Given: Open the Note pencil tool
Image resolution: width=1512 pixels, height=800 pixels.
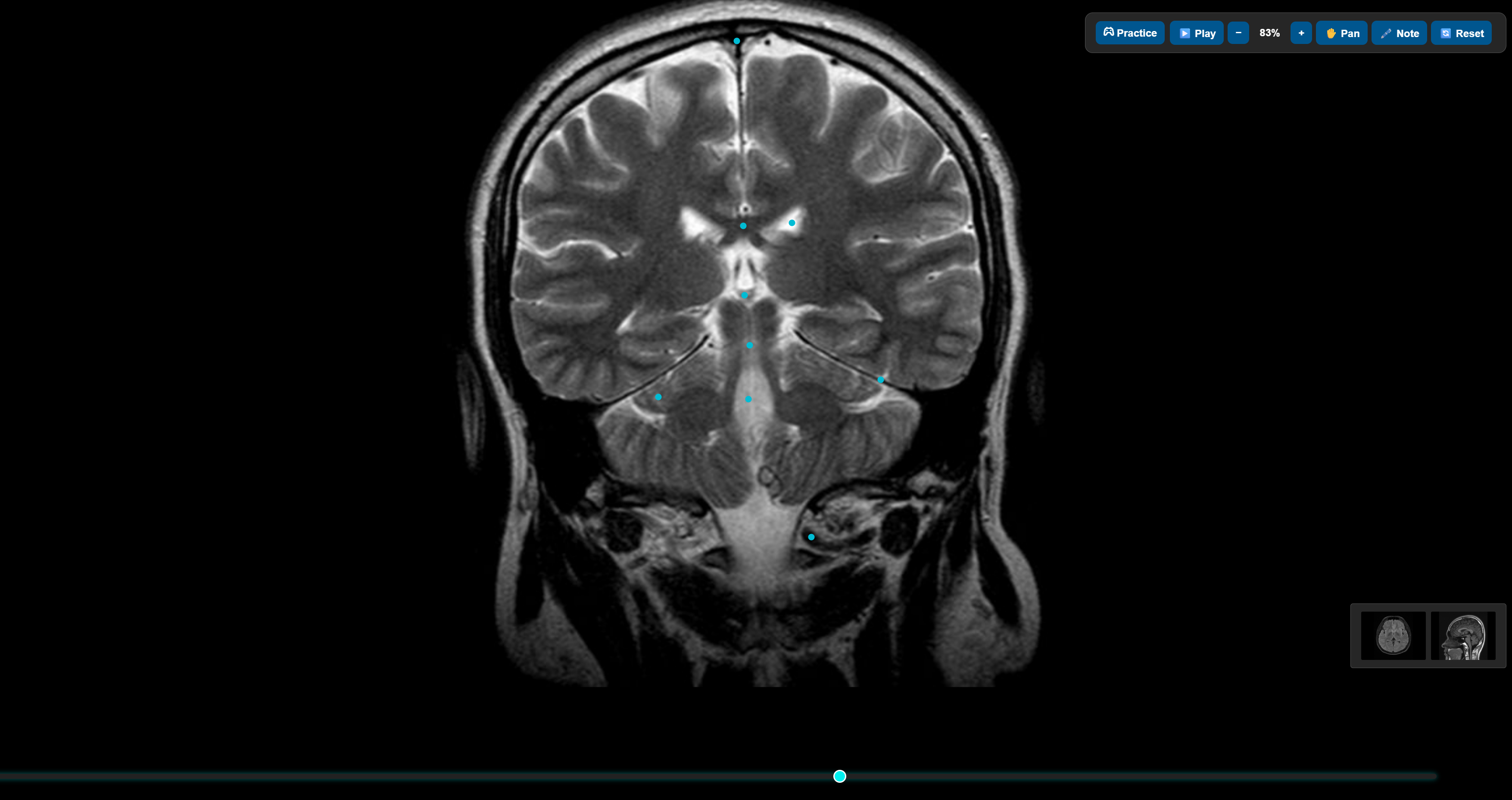Looking at the screenshot, I should tap(1399, 34).
